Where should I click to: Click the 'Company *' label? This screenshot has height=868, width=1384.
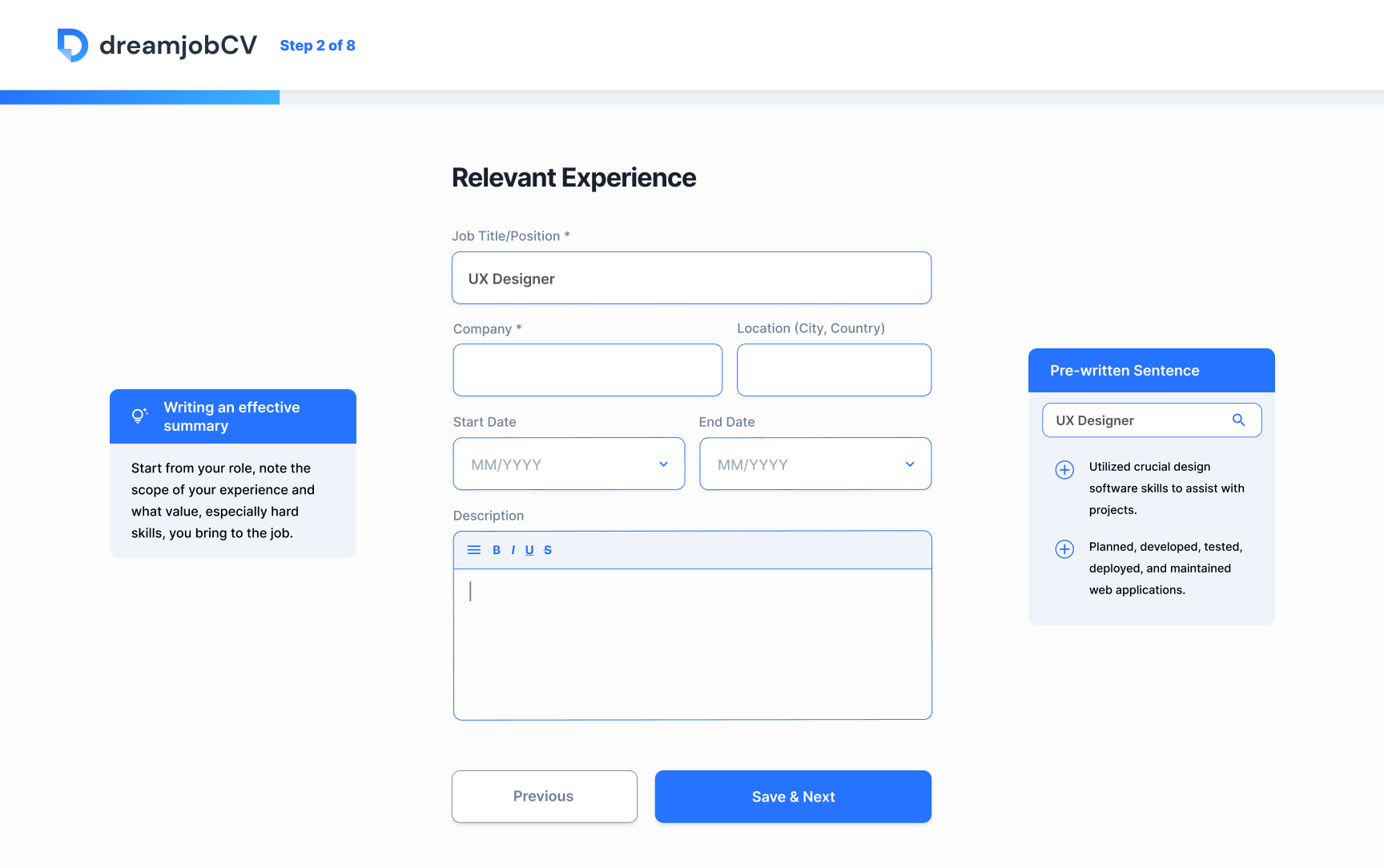coord(488,329)
